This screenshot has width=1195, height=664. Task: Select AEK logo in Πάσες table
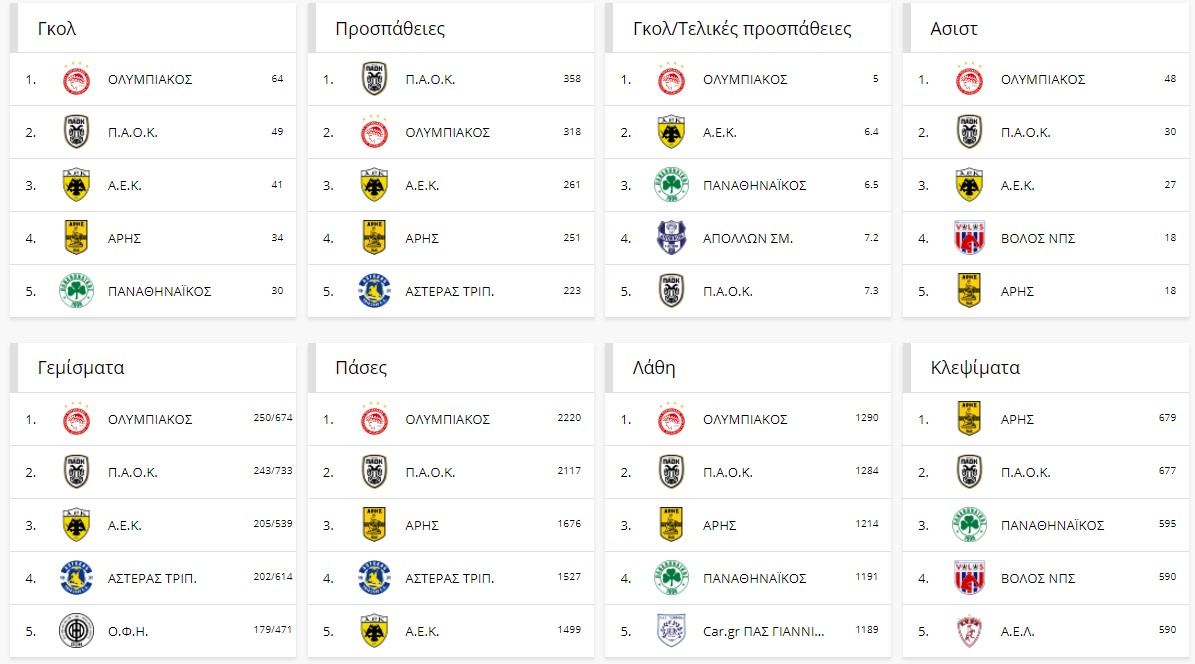pos(374,630)
